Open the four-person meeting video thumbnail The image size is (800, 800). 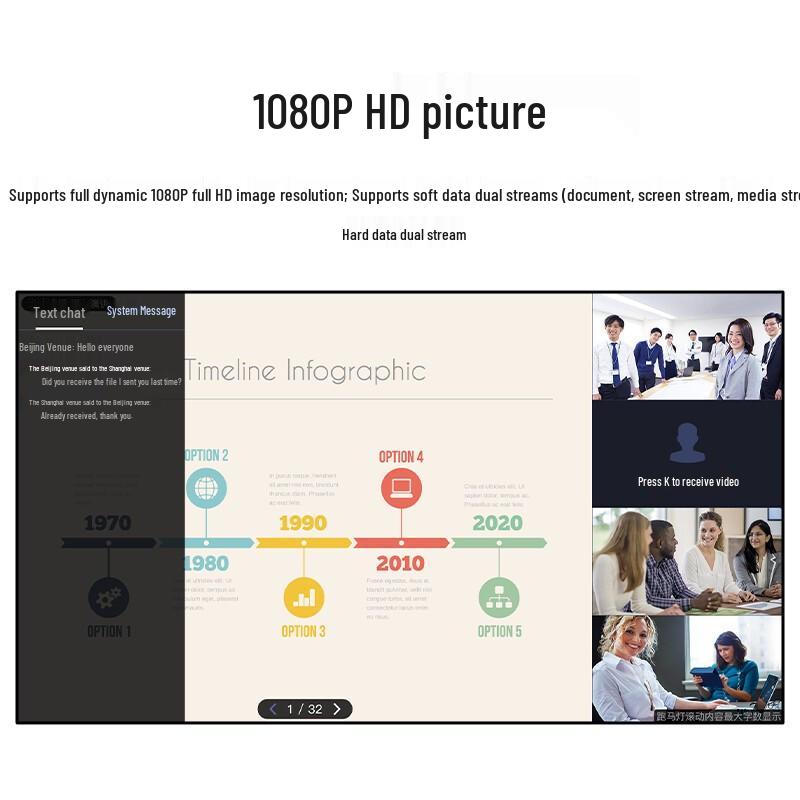pos(687,561)
